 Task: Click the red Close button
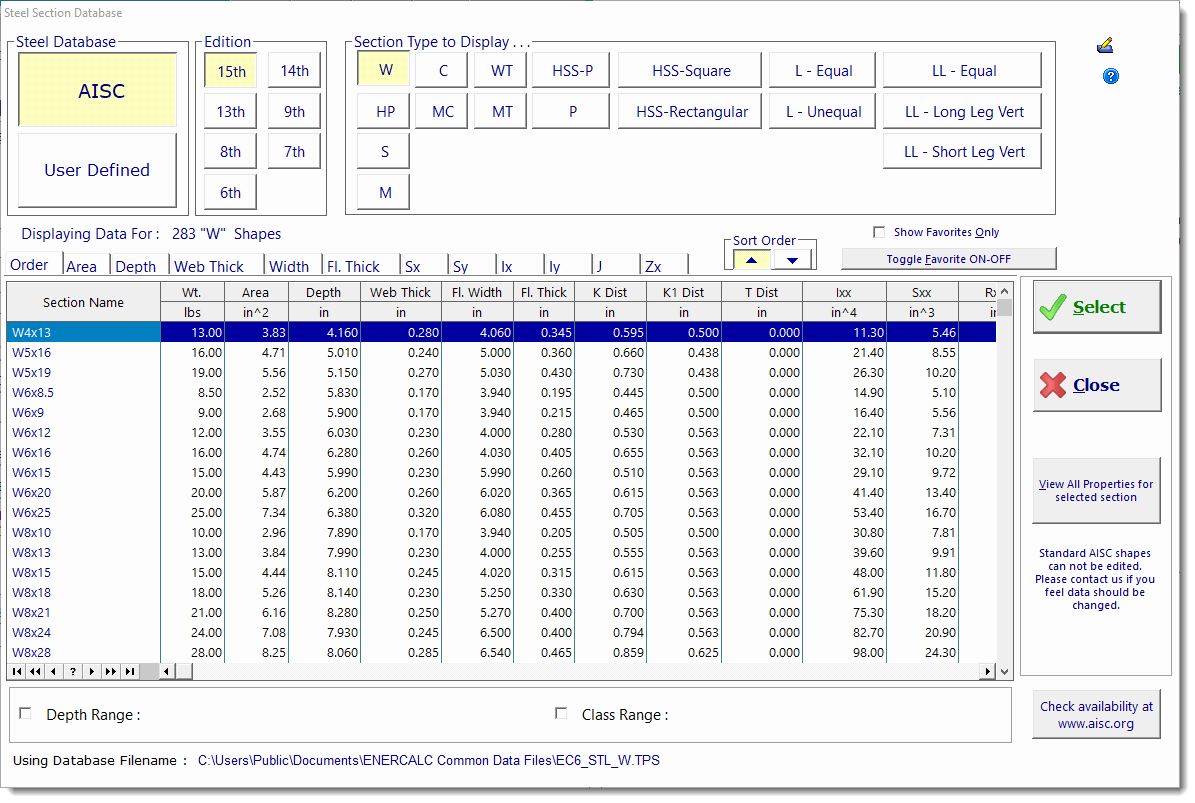1097,385
